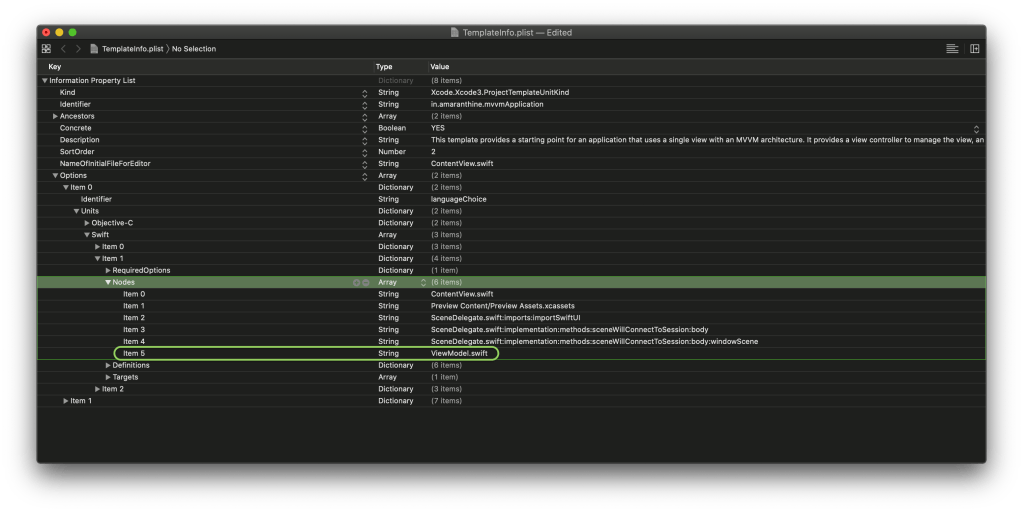Go forward with the right arrow
The width and height of the screenshot is (1023, 512).
tap(77, 48)
